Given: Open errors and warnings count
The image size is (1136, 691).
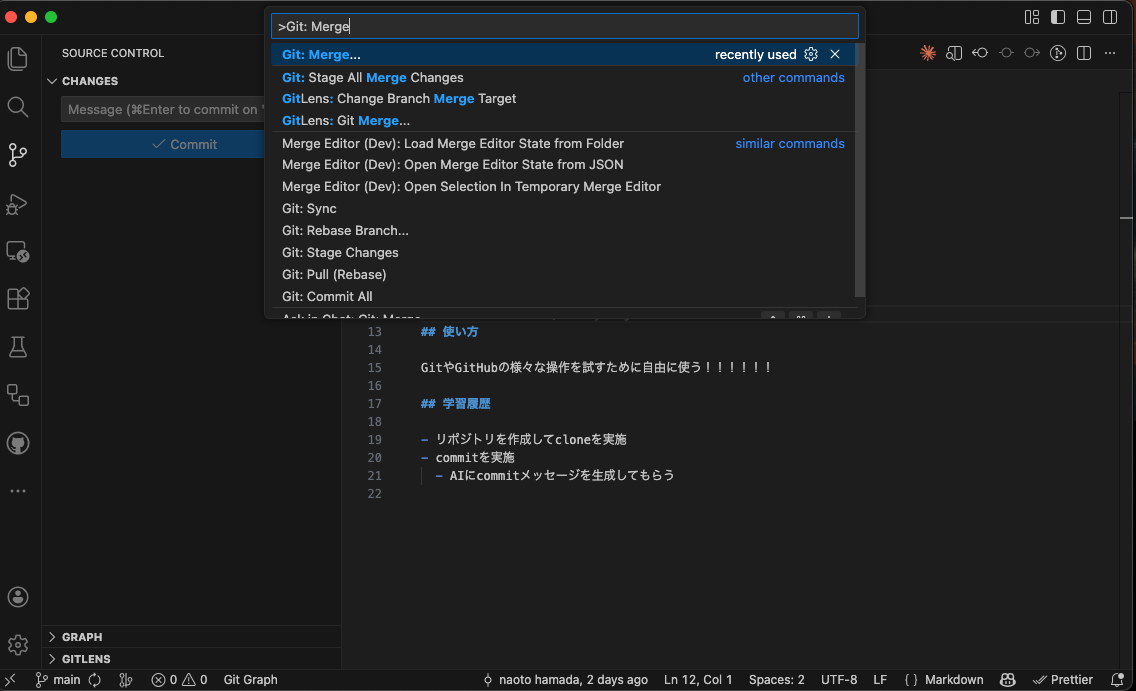Looking at the screenshot, I should (x=179, y=679).
